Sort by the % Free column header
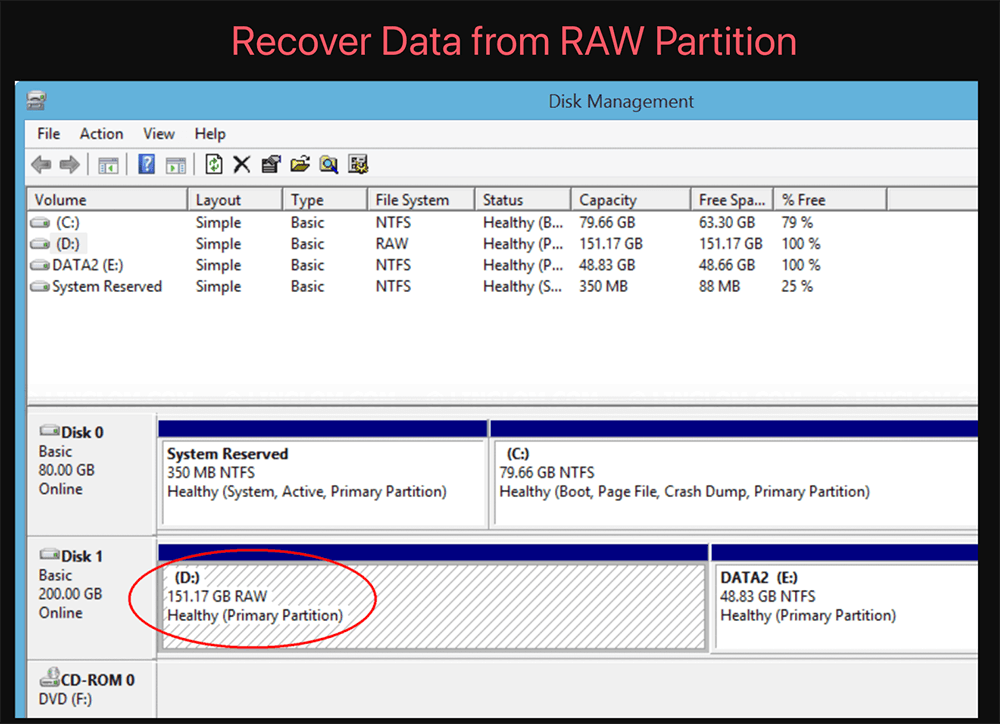Image resolution: width=1000 pixels, height=724 pixels. pyautogui.click(x=830, y=200)
